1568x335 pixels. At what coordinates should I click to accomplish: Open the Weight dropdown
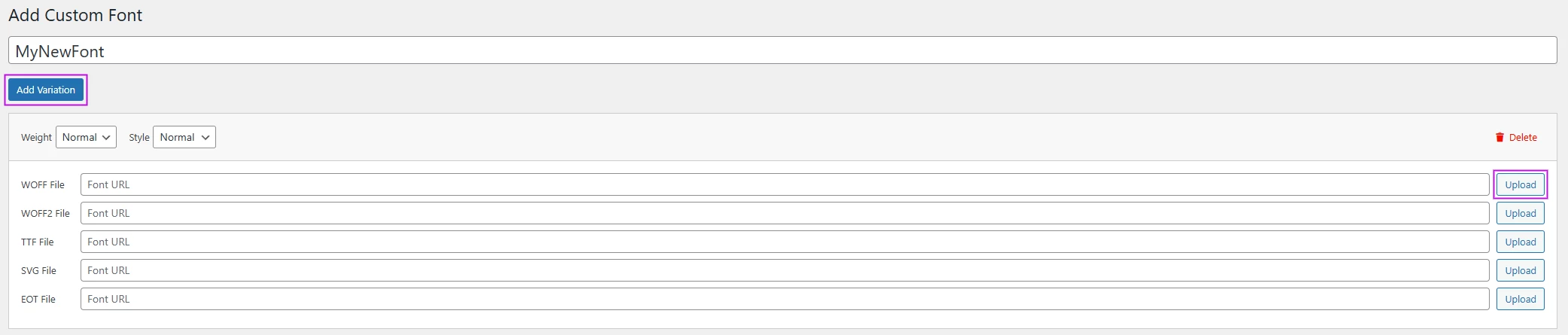tap(86, 137)
